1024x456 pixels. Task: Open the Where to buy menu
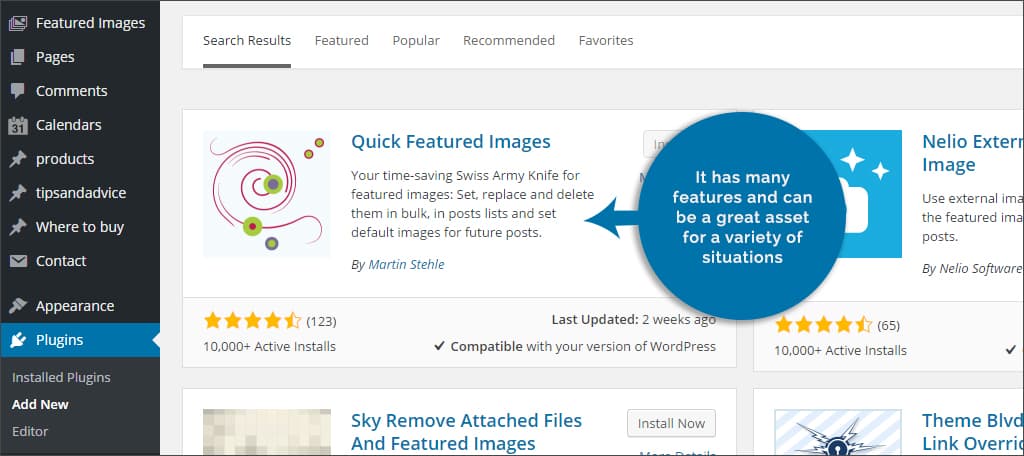pos(80,227)
